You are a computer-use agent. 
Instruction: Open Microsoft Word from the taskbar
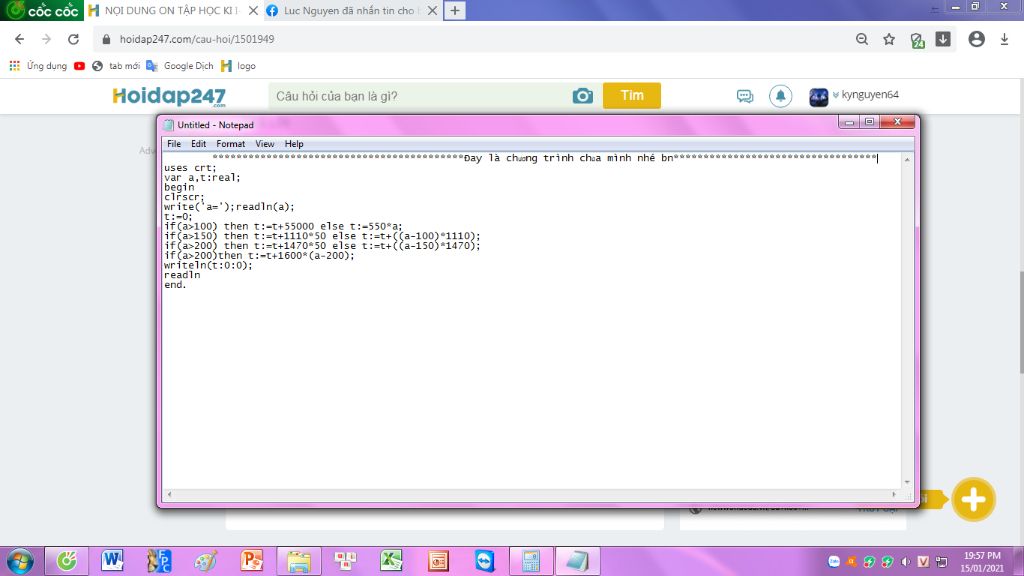click(x=112, y=561)
